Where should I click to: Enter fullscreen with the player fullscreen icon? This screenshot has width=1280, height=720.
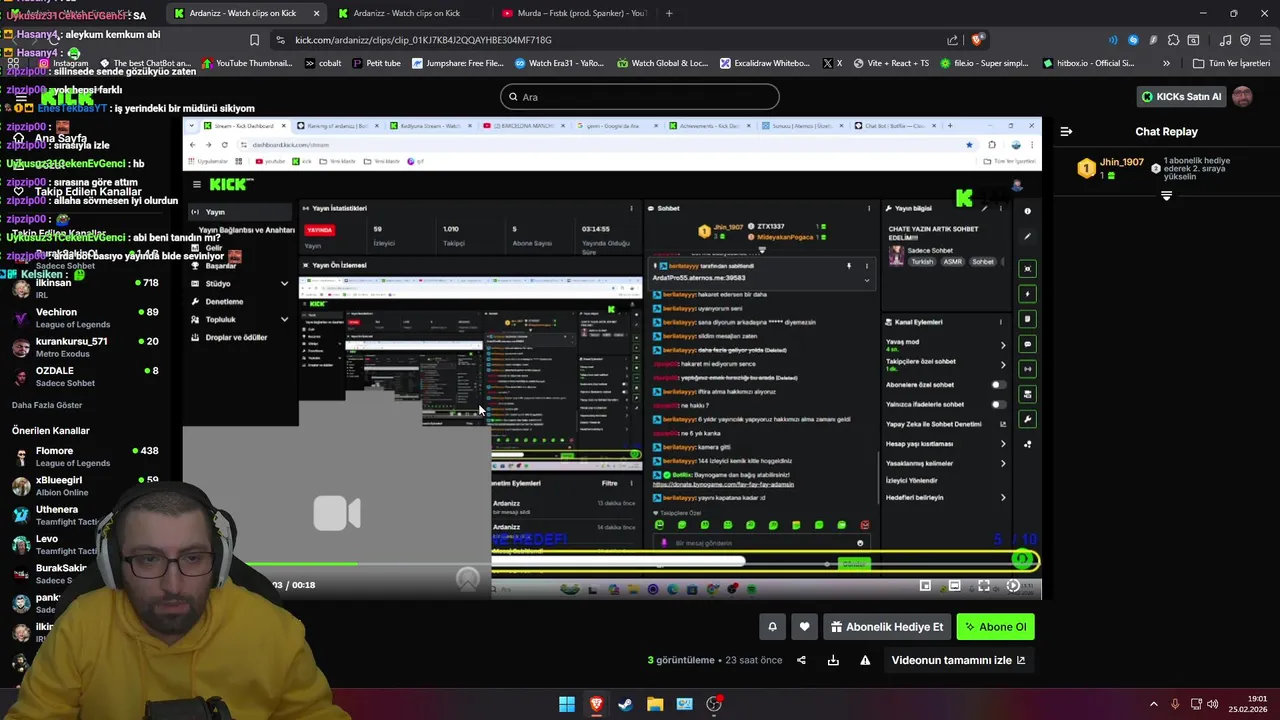tap(984, 586)
